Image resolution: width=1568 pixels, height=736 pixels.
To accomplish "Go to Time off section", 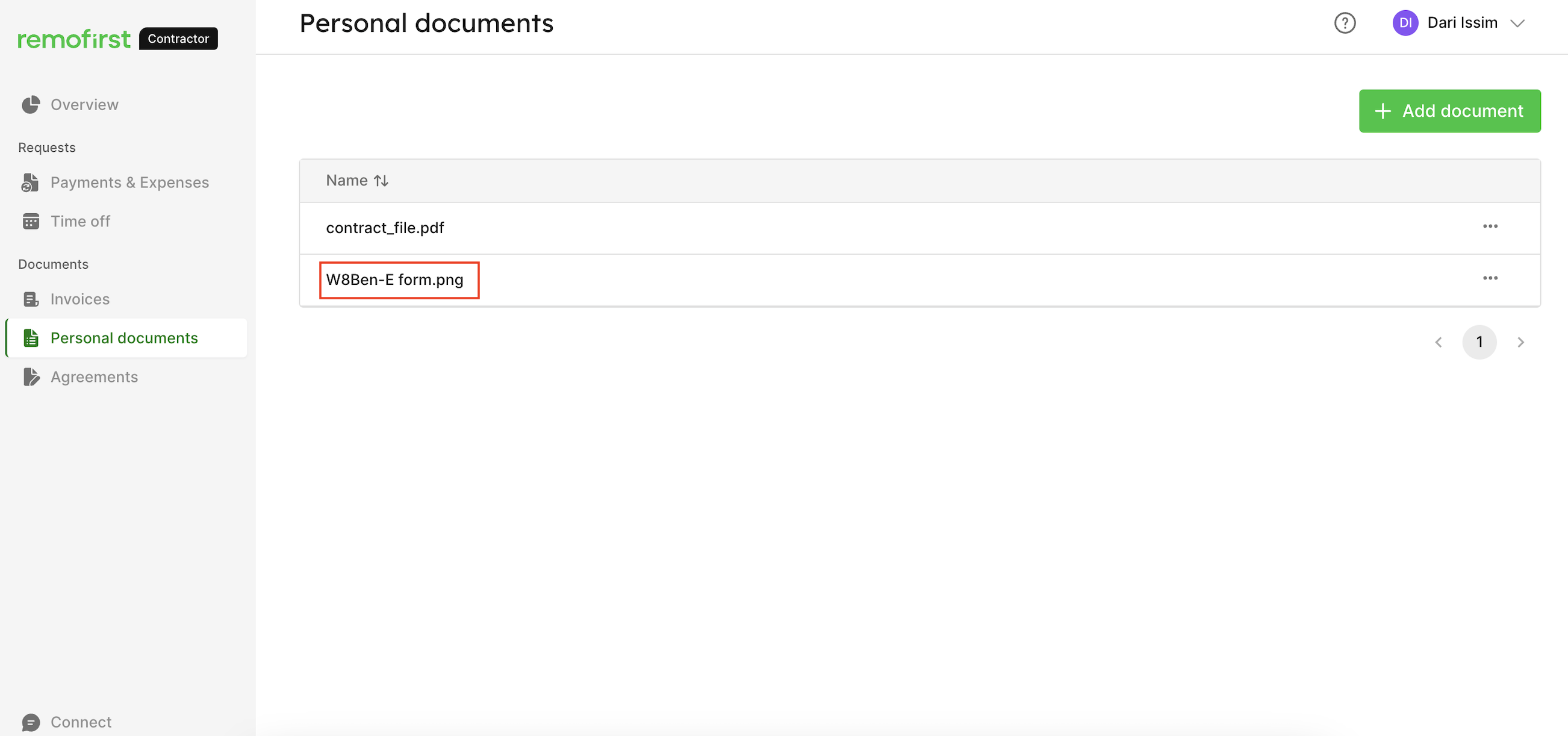I will pos(80,222).
